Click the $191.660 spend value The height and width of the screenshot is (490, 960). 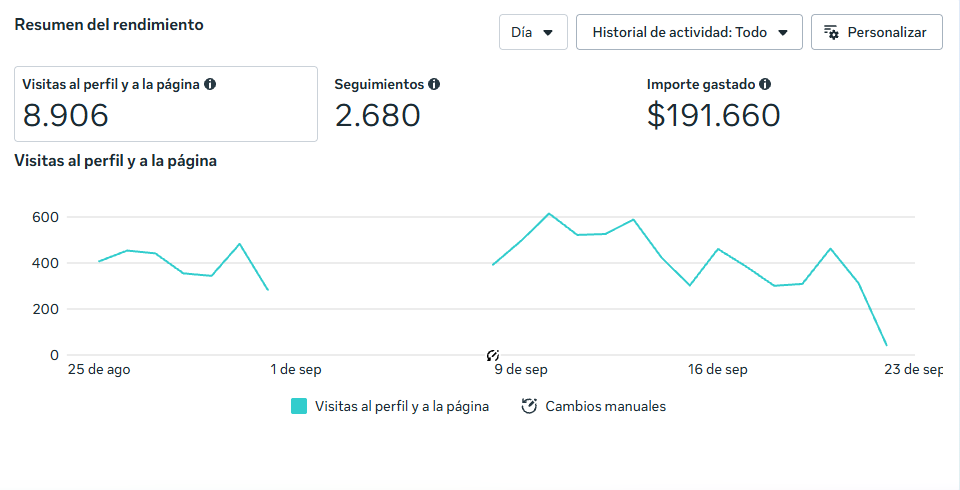point(713,116)
